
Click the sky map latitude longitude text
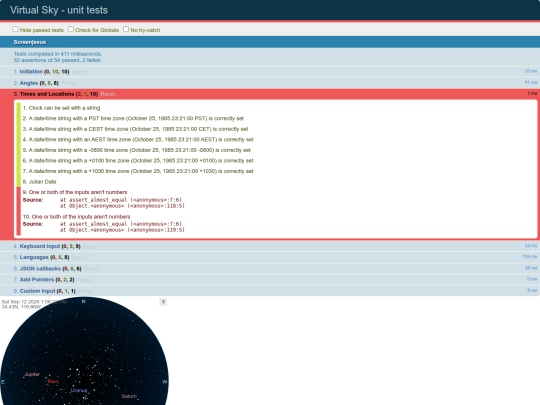pyautogui.click(x=21, y=307)
